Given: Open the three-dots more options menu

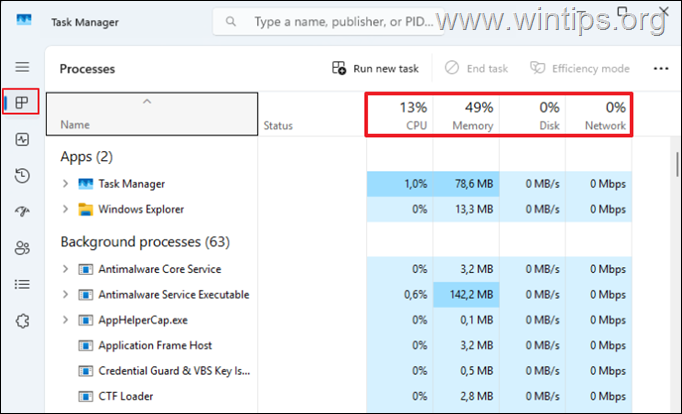Looking at the screenshot, I should (x=661, y=68).
